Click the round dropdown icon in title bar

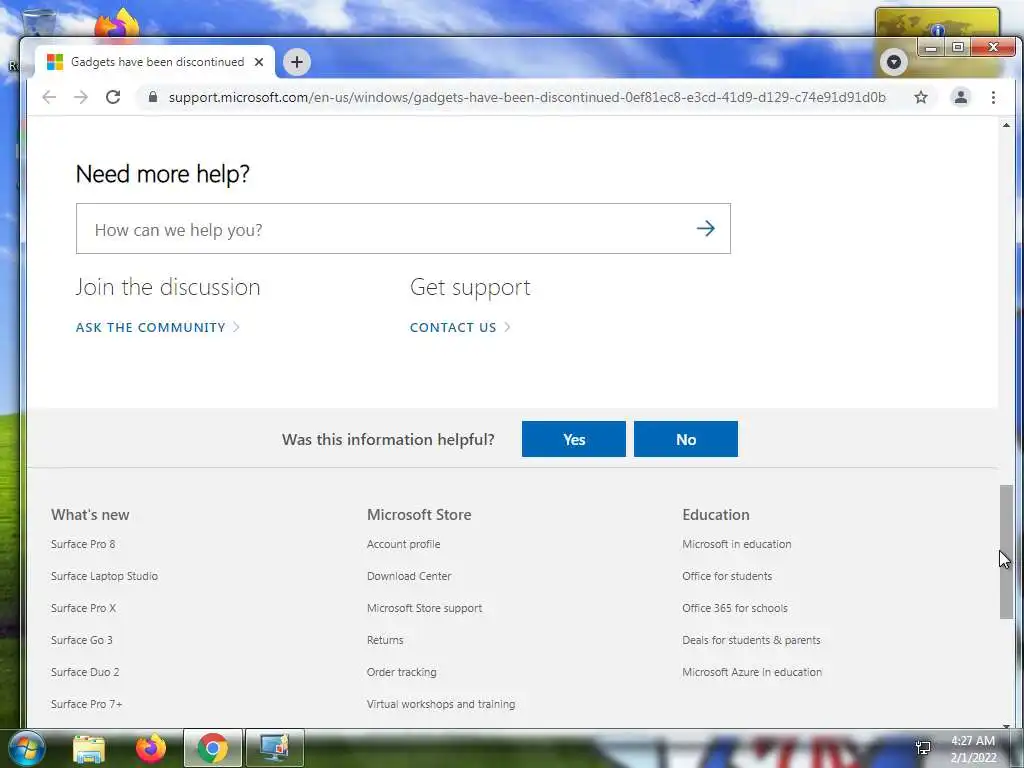coord(893,62)
